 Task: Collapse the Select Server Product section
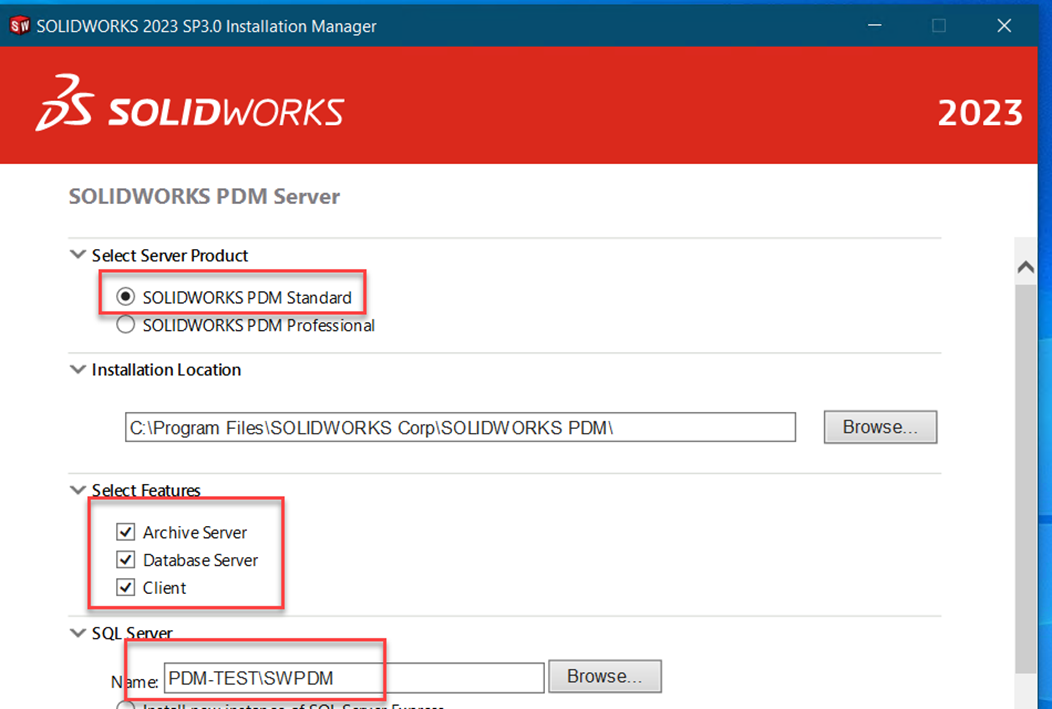pos(78,255)
